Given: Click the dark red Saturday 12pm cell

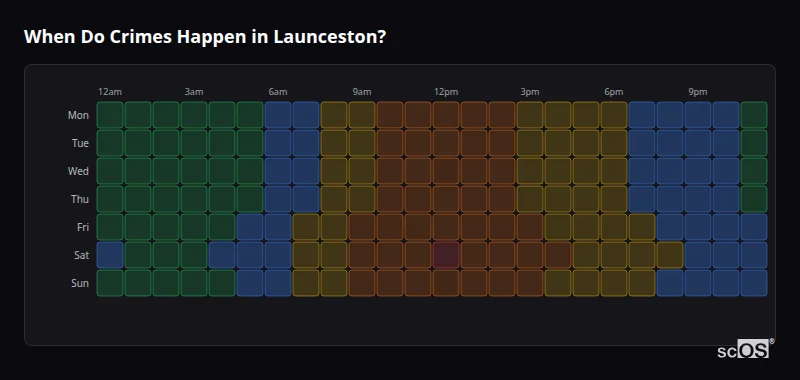Looking at the screenshot, I should coord(446,255).
